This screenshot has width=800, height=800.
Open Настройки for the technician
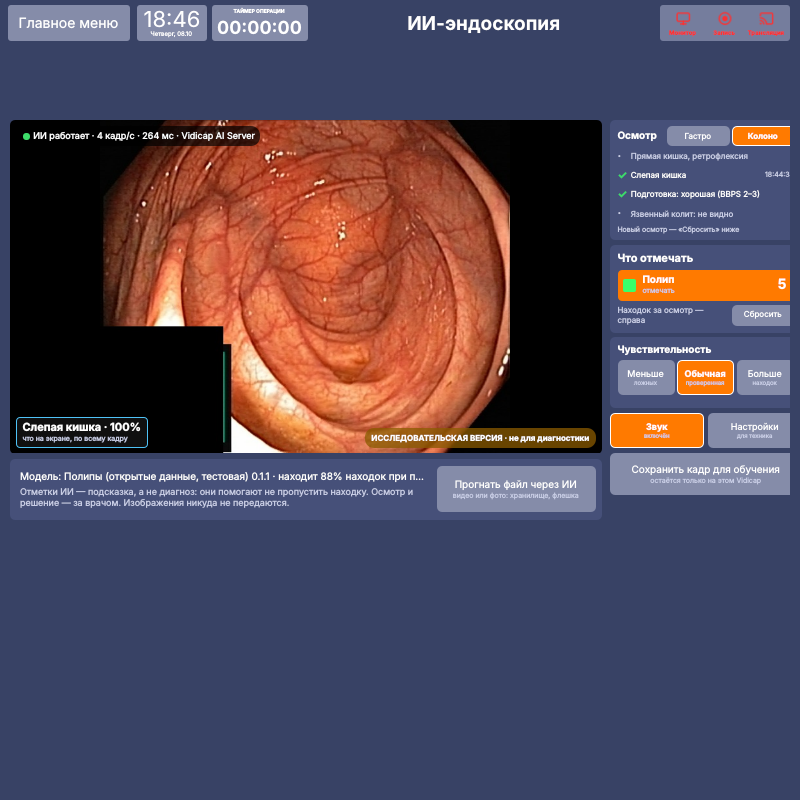point(749,431)
